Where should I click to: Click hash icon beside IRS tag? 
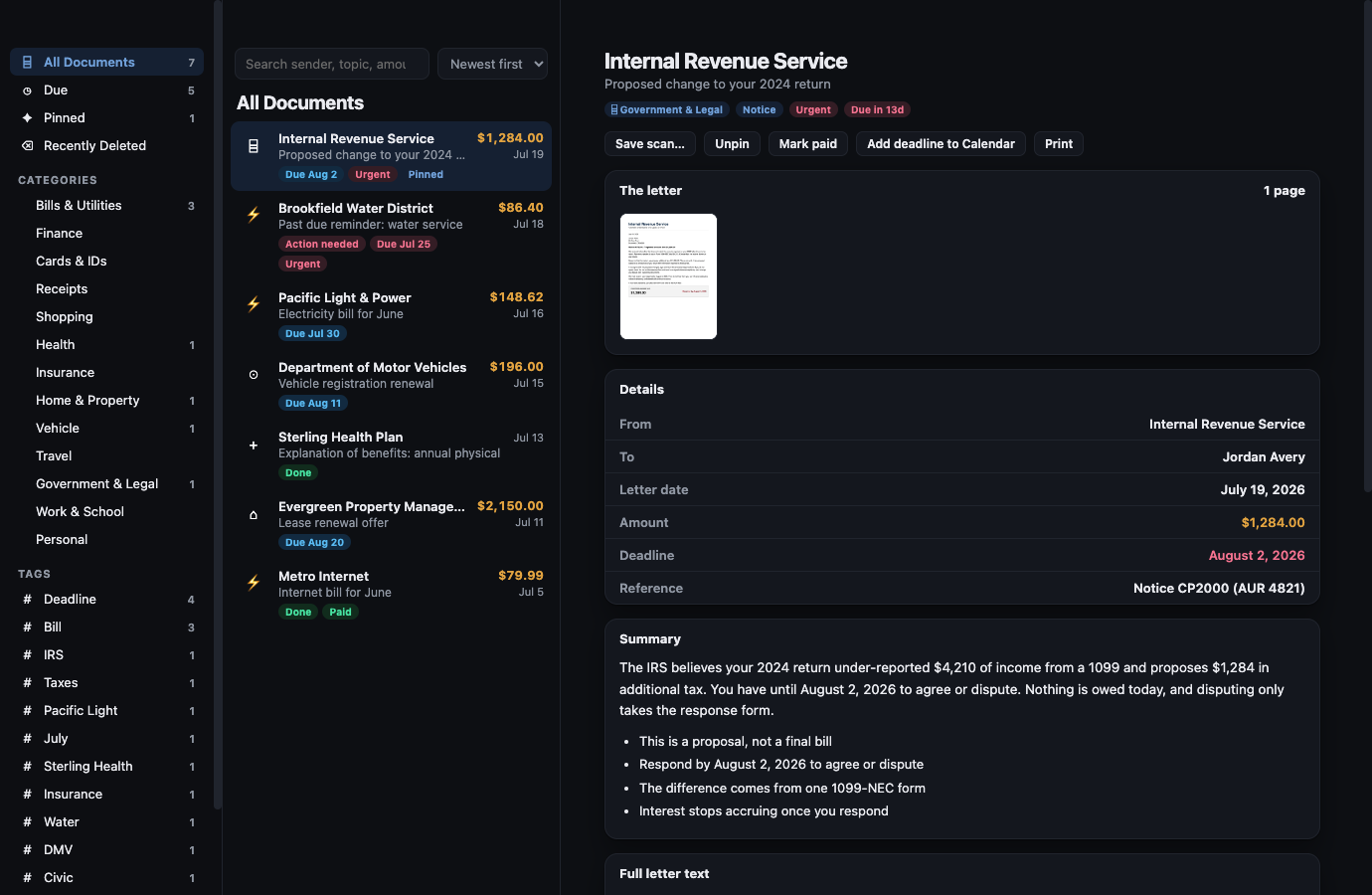tap(27, 654)
